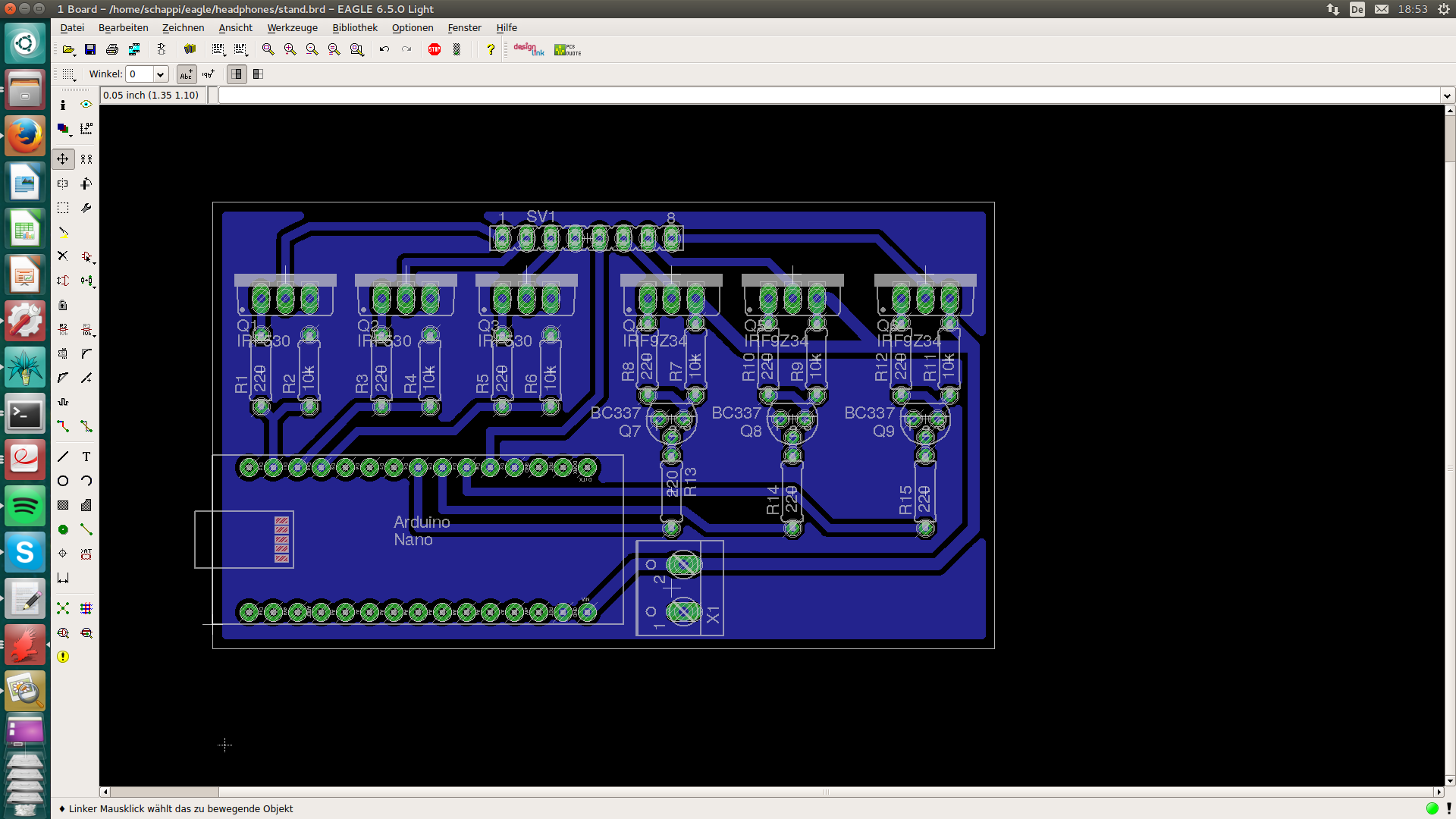Select the Polygon tool
The width and height of the screenshot is (1456, 819).
click(86, 505)
